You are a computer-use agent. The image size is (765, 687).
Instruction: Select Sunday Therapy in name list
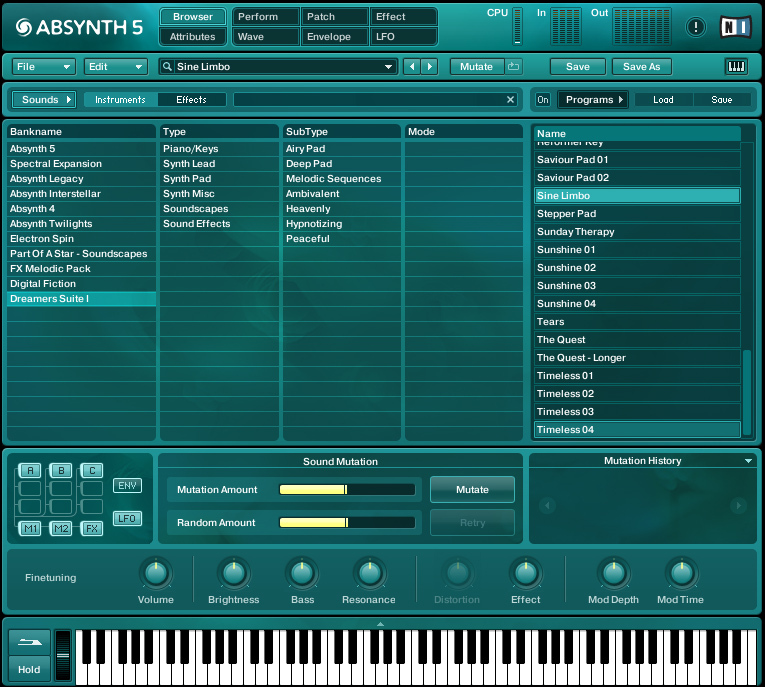click(x=637, y=232)
